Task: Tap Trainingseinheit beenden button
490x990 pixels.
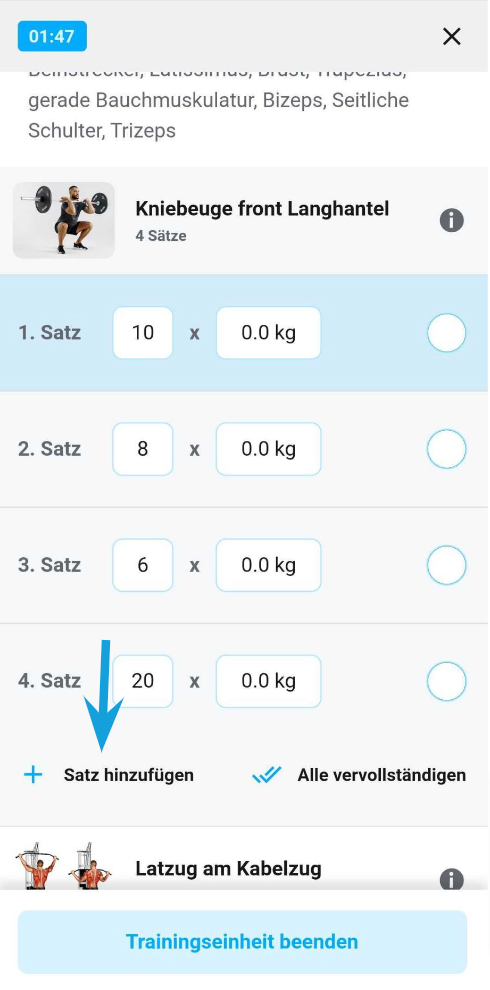Action: click(x=242, y=942)
